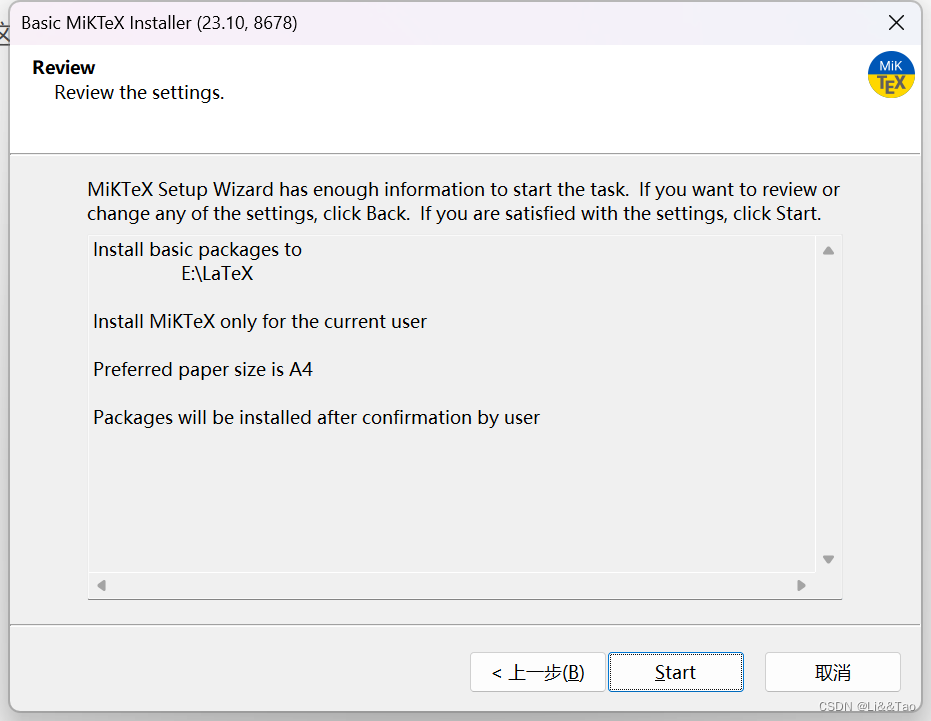The image size is (931, 721).
Task: Go back with the 上一步(B) button
Action: coord(537,672)
